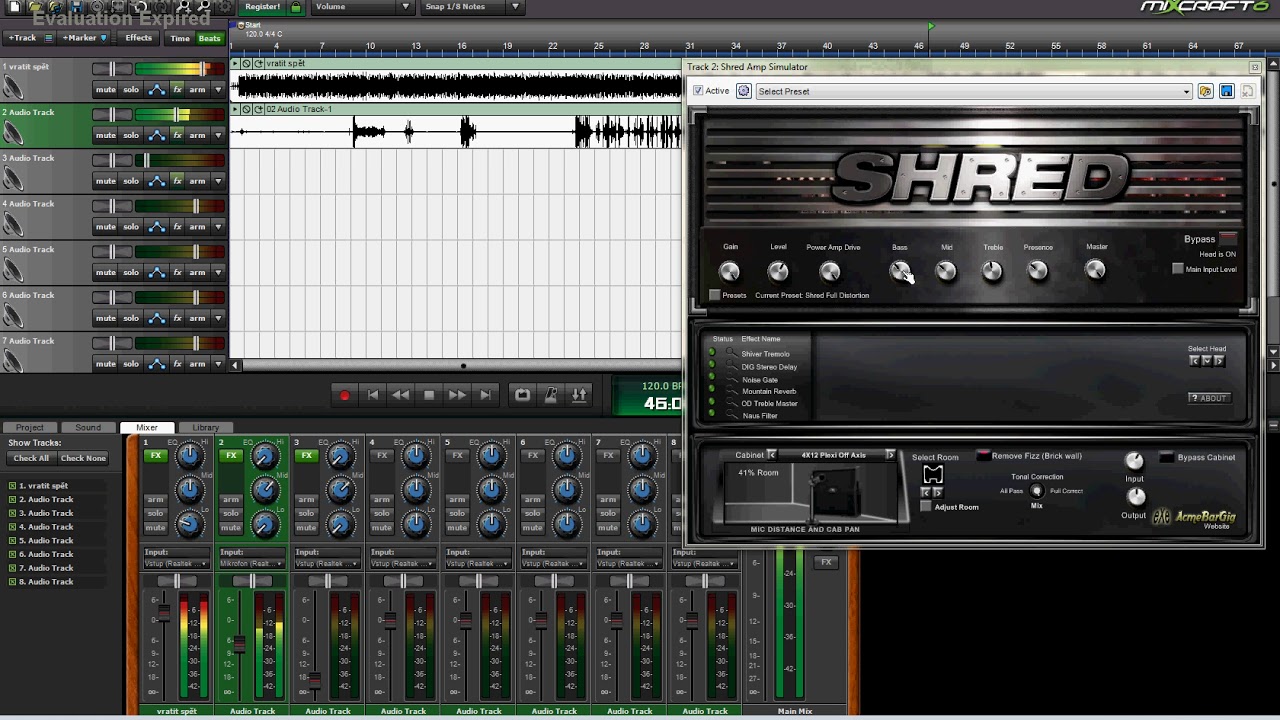Switch timeline to Beats mode
Viewport: 1280px width, 720px height.
[x=209, y=38]
